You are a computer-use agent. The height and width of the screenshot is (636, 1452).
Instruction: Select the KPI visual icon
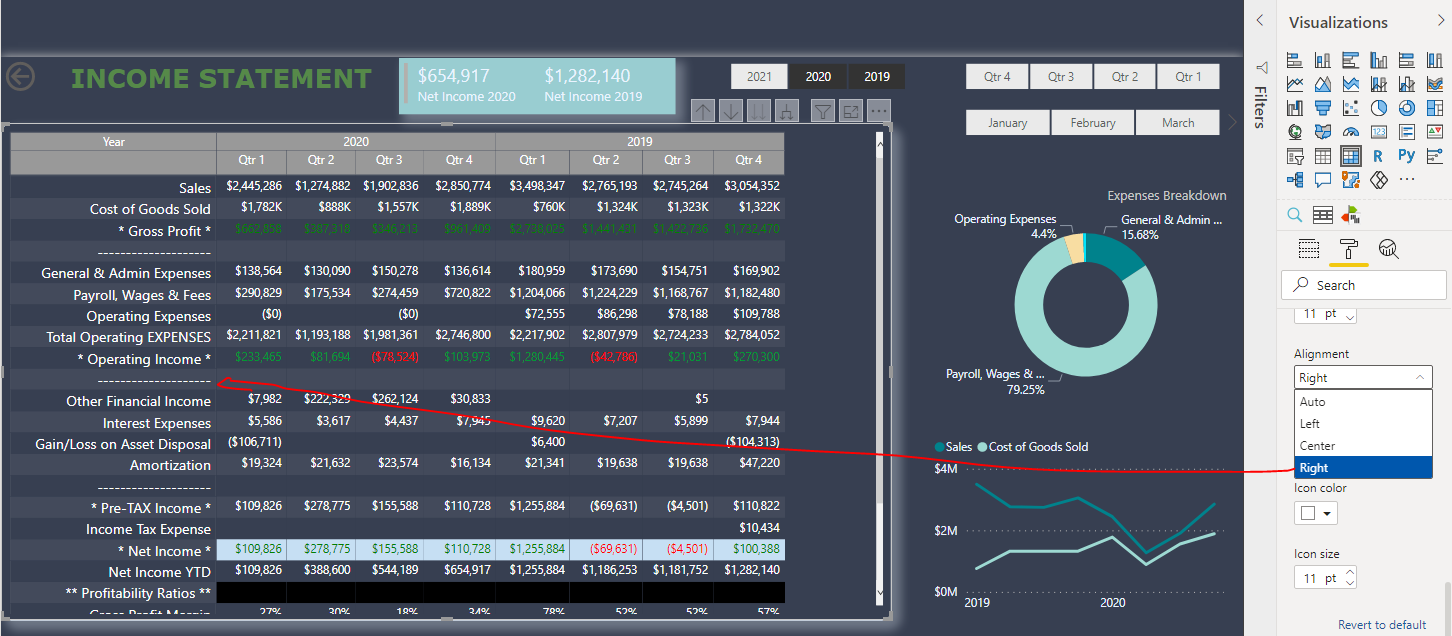1435,132
